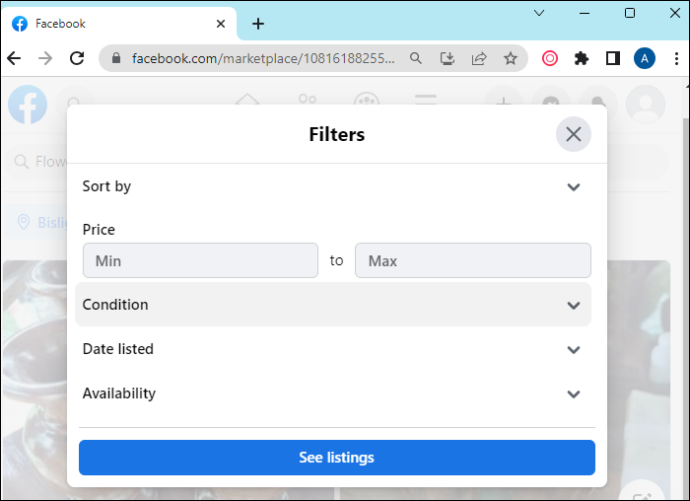This screenshot has height=501, width=690.
Task: Open the Date listed options
Action: (333, 349)
